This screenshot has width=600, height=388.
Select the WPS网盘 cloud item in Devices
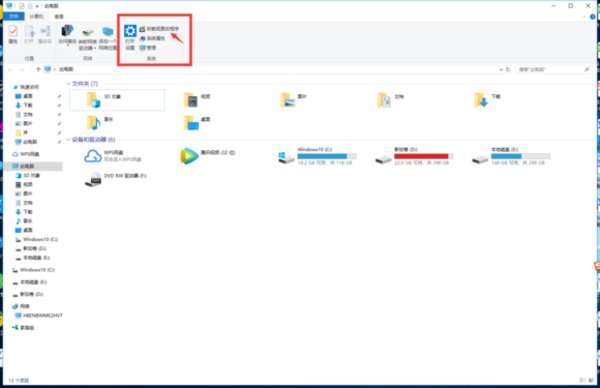tap(113, 156)
